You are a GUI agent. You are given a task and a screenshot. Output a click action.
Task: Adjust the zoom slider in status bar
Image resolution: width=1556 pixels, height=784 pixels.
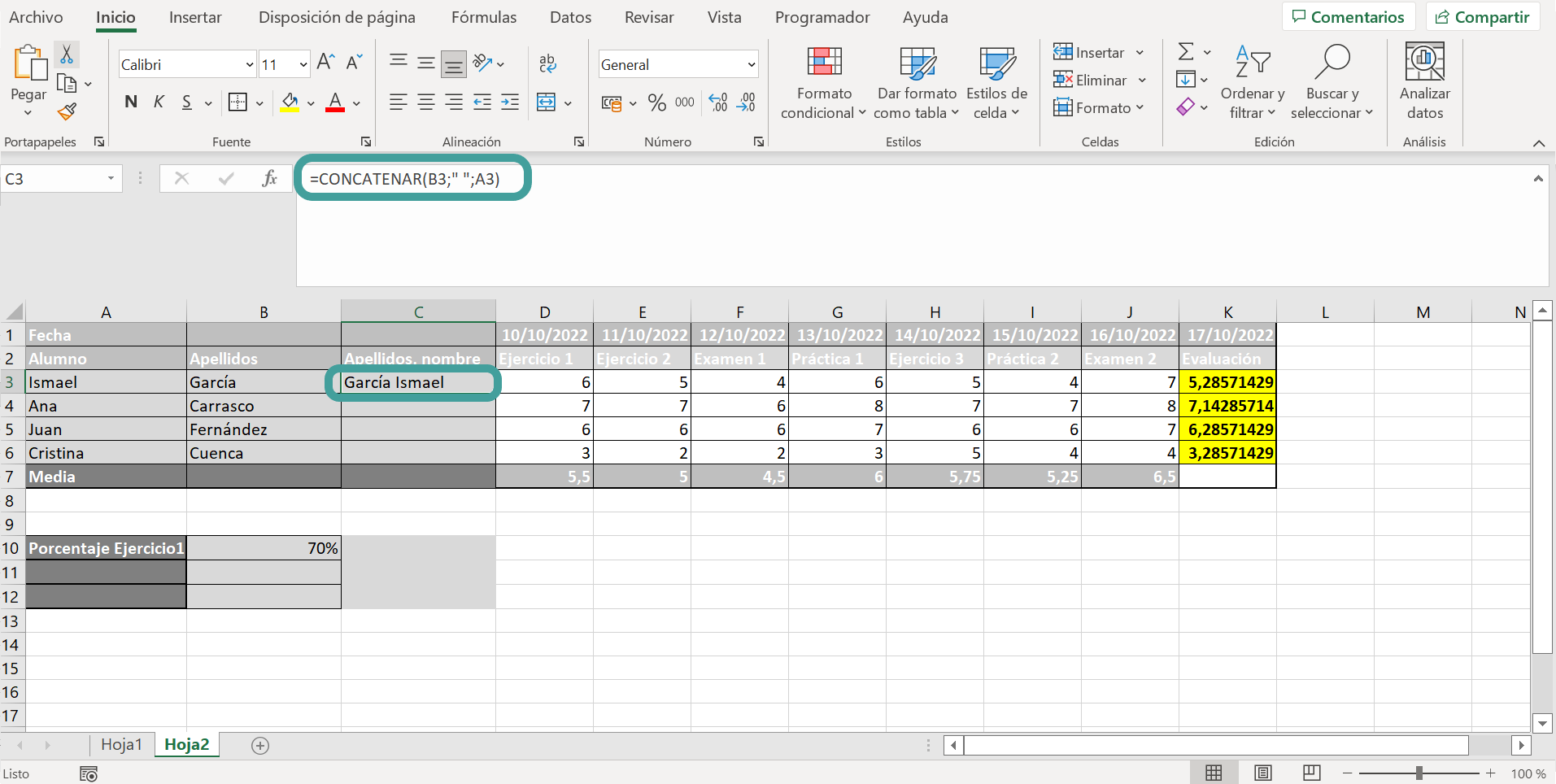pos(1419,773)
